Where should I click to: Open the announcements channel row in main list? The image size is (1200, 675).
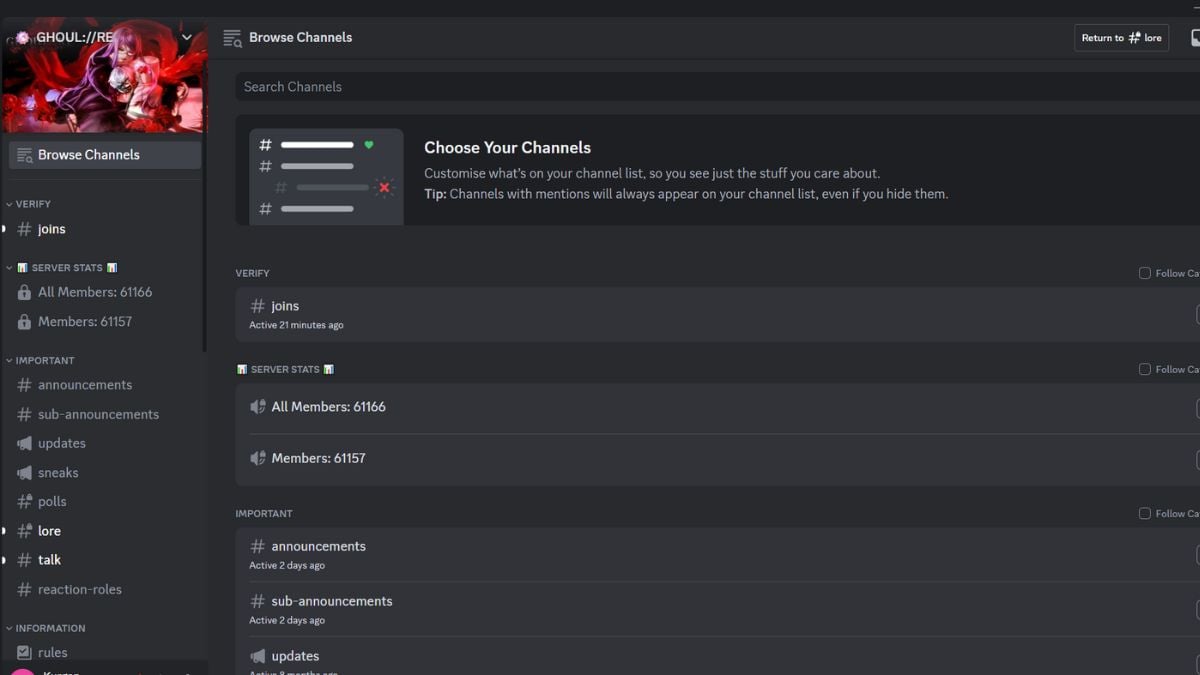coord(318,547)
